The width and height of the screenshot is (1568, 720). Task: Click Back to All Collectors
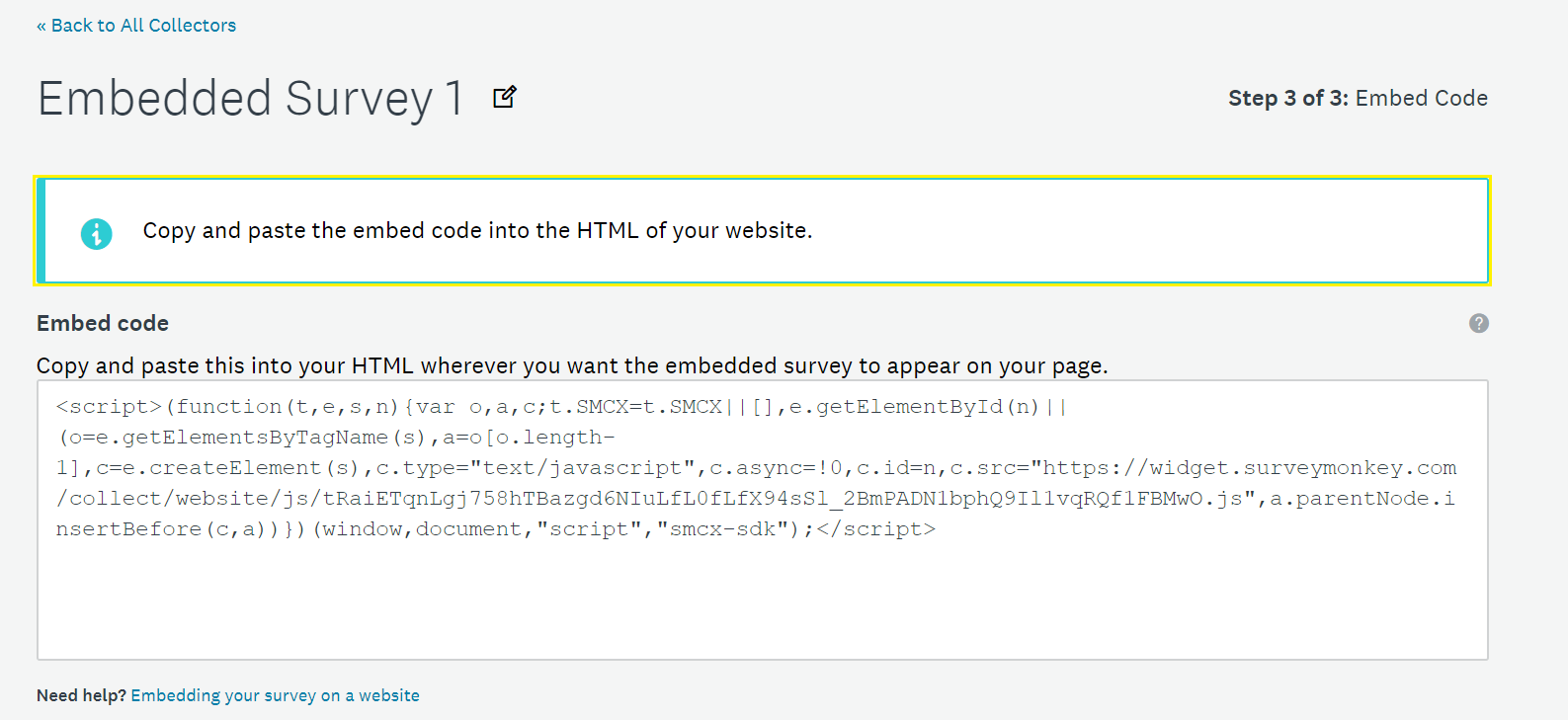[136, 25]
